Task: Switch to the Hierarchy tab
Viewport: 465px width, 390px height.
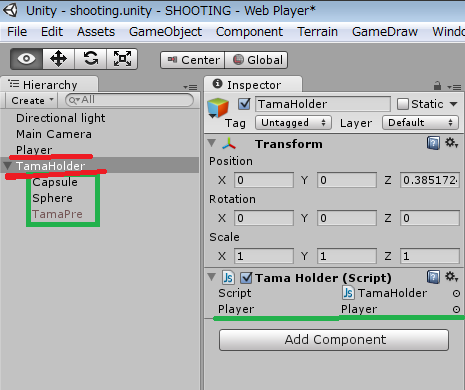Action: (49, 85)
